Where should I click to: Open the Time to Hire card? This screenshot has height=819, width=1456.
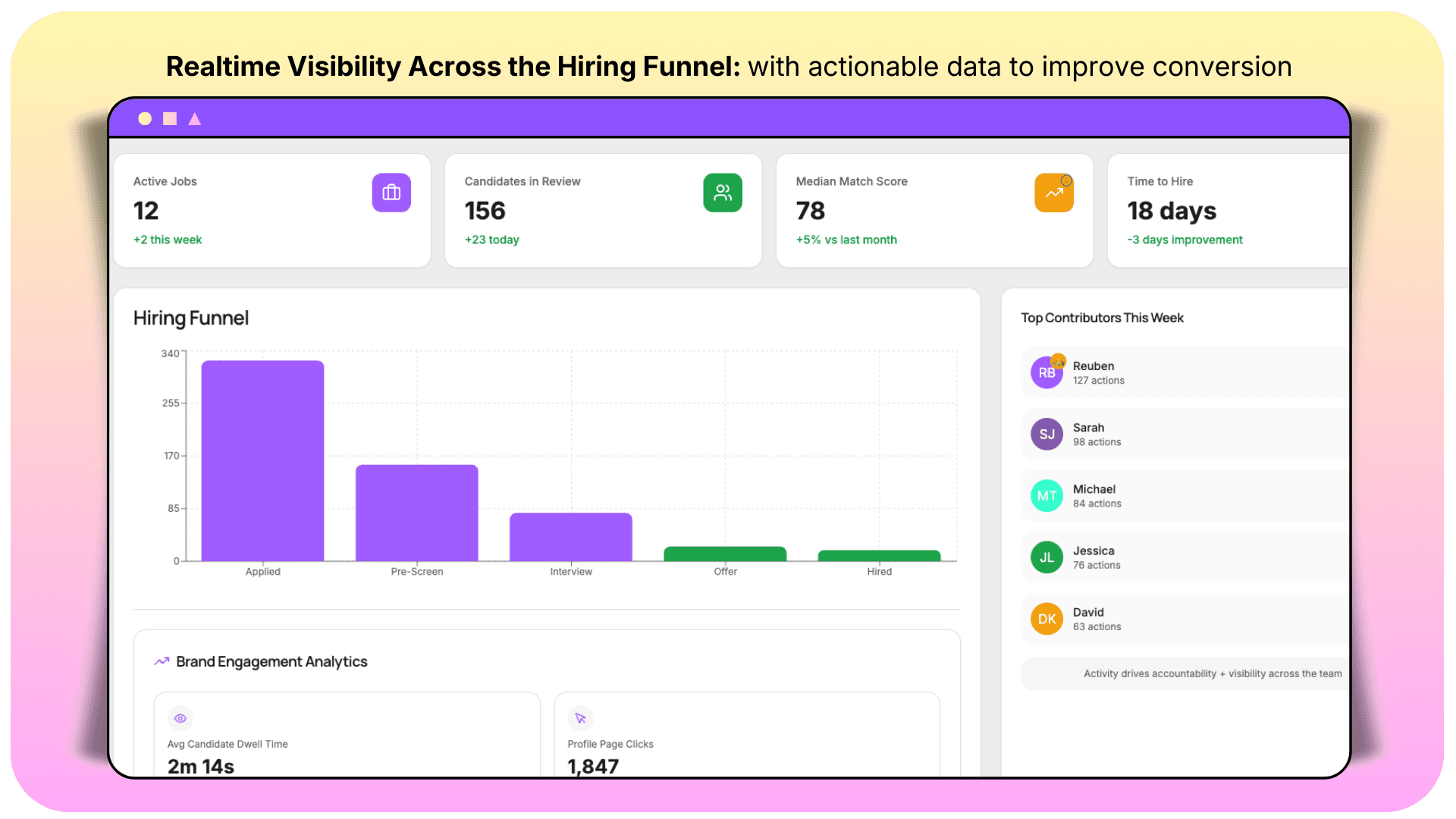(x=1228, y=210)
